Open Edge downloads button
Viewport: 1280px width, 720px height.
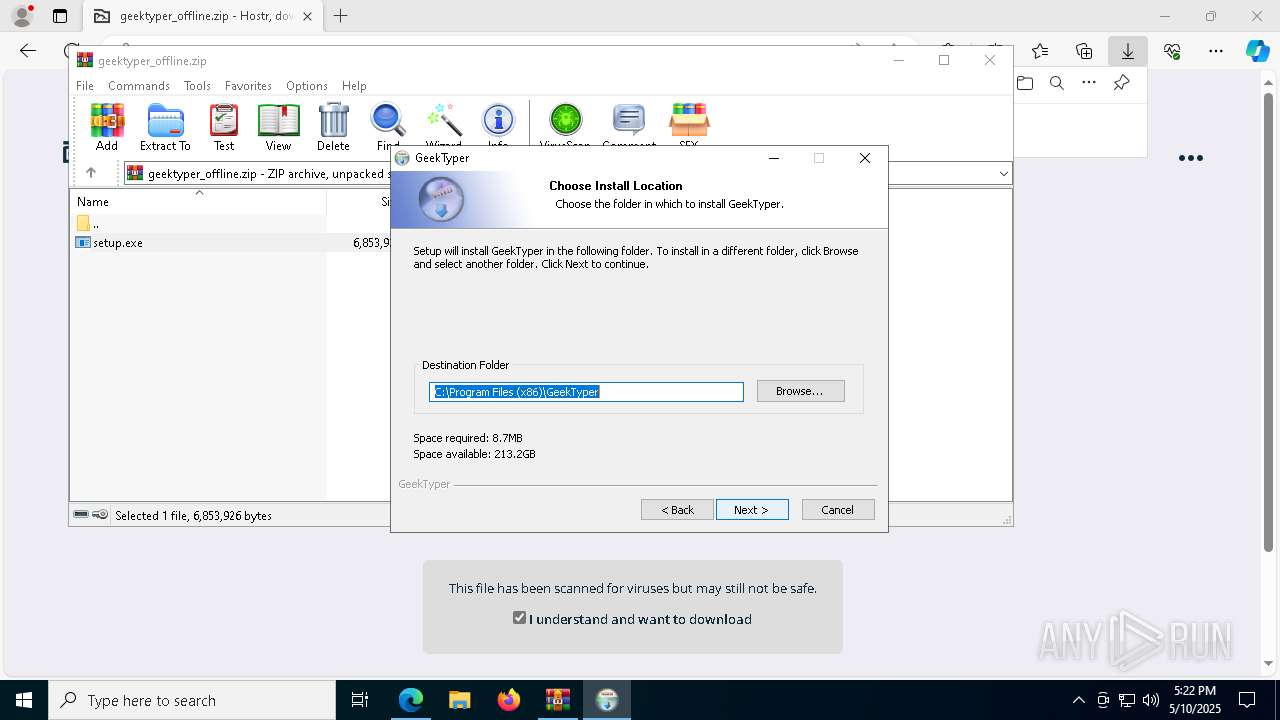[1127, 51]
